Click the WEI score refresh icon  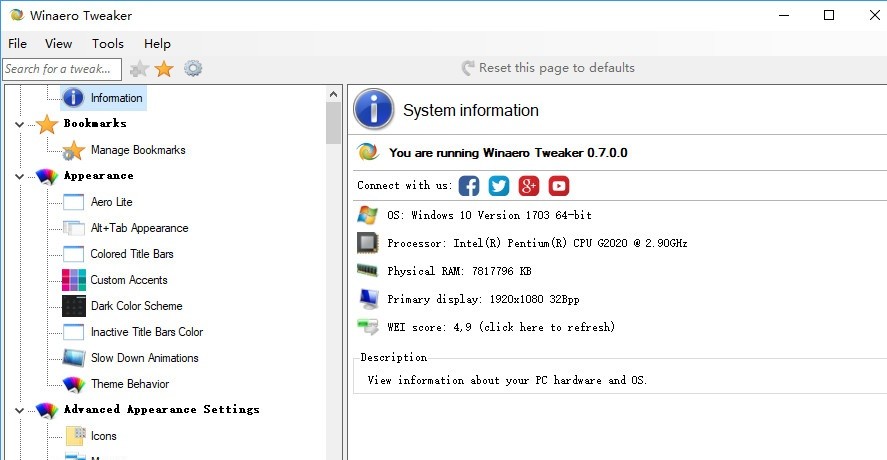pos(368,326)
